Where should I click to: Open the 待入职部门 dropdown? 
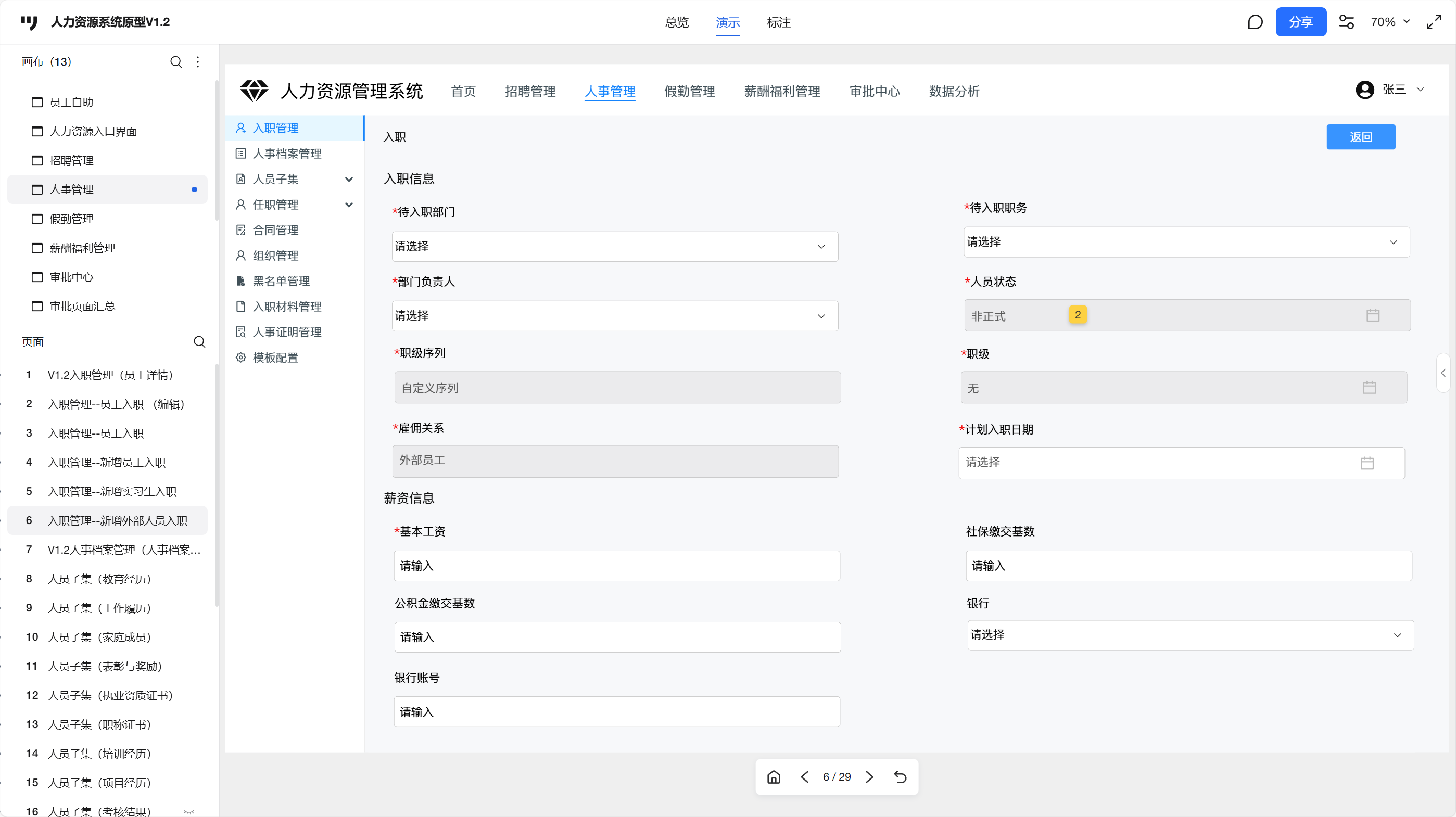point(614,246)
